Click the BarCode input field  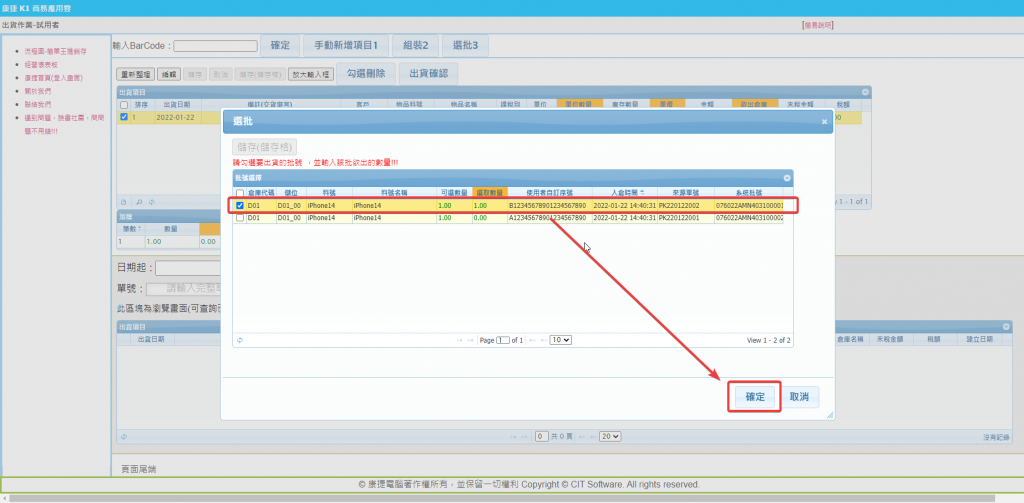click(x=215, y=46)
